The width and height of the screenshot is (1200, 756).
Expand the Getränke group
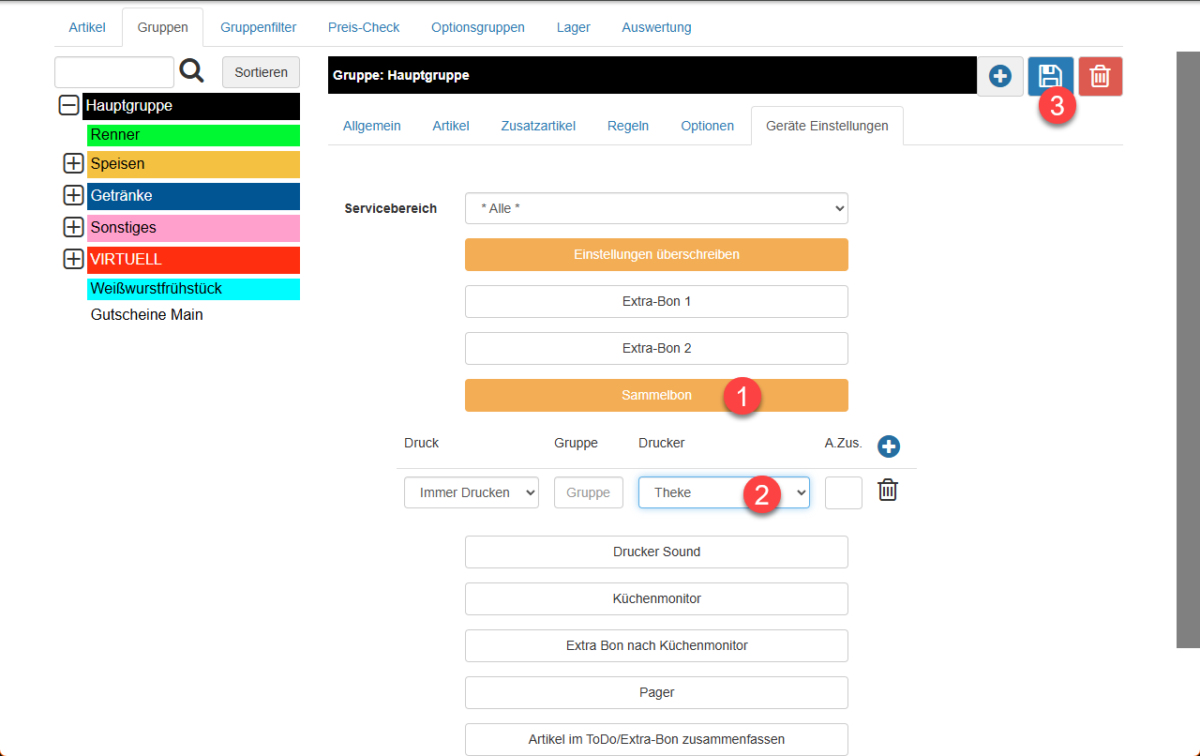(x=73, y=196)
